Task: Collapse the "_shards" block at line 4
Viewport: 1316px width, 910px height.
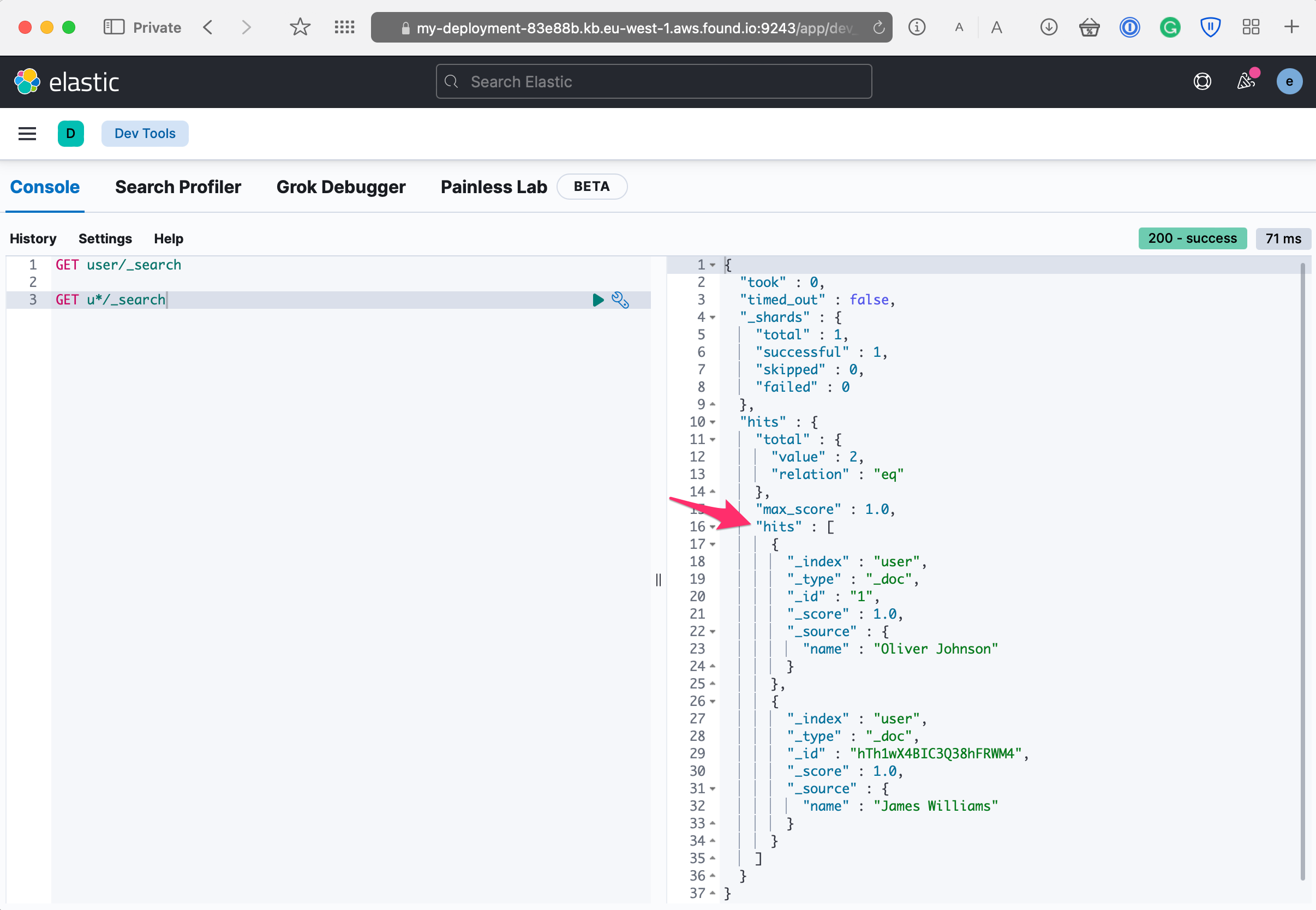Action: 713,318
